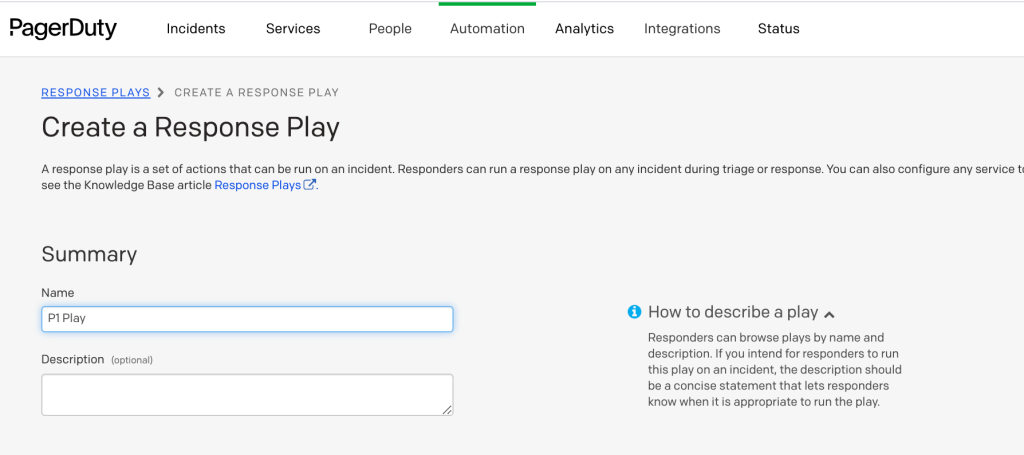1024x455 pixels.
Task: Go to the Status page
Action: coord(778,29)
